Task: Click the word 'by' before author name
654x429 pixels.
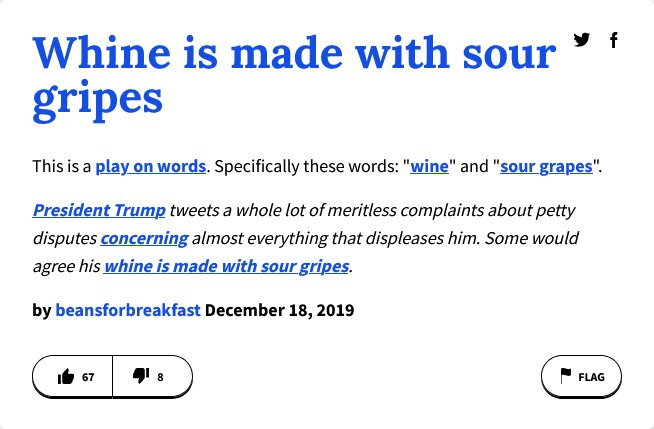Action: pos(42,311)
